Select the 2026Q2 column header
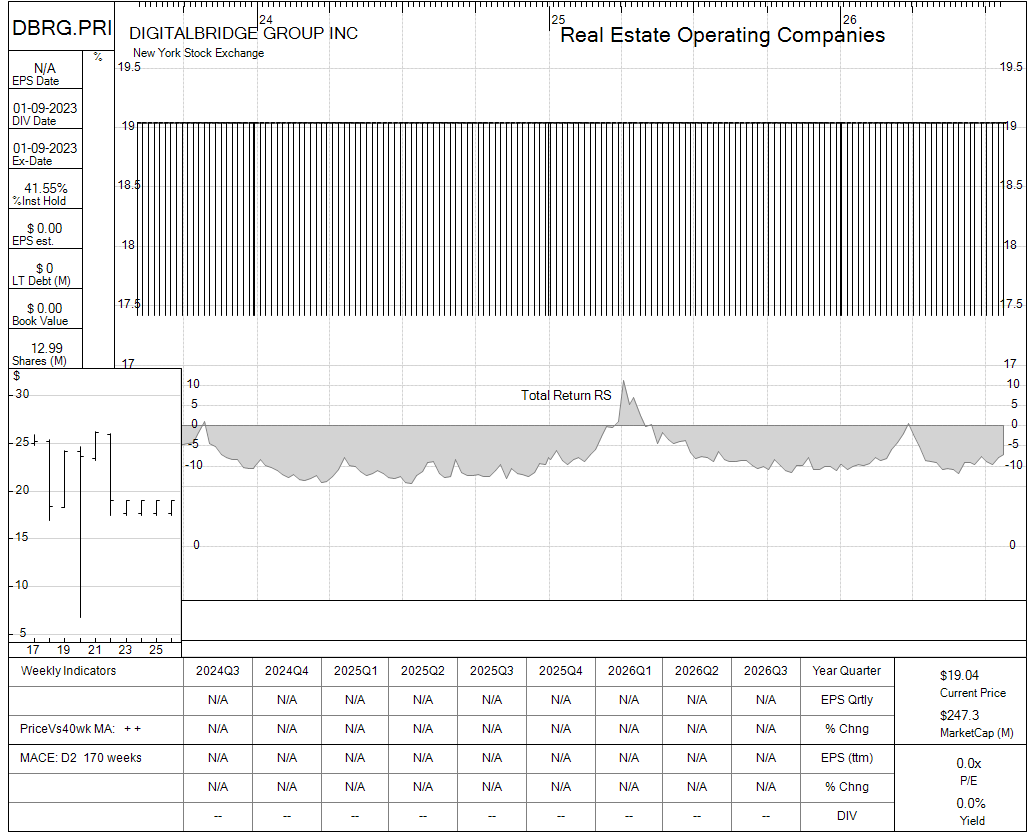The image size is (1032, 840). pyautogui.click(x=697, y=671)
